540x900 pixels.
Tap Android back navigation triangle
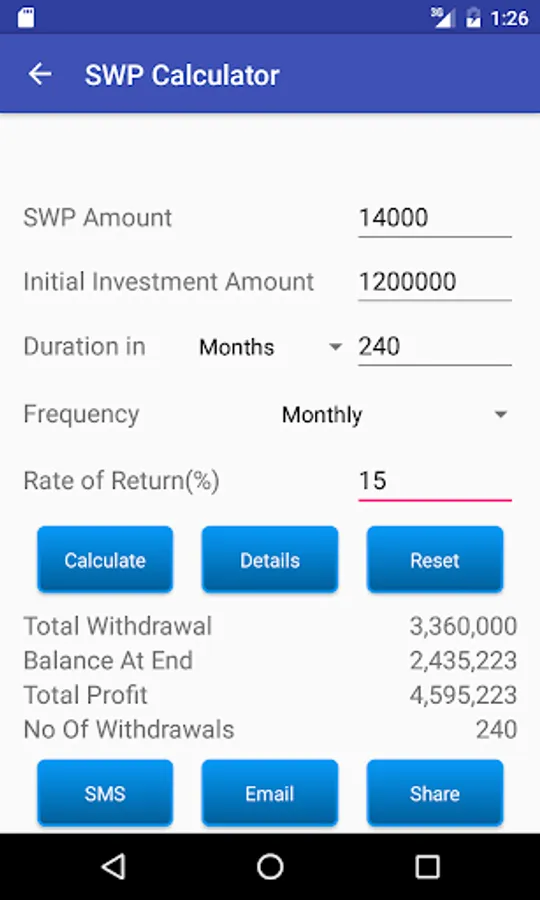click(x=112, y=866)
